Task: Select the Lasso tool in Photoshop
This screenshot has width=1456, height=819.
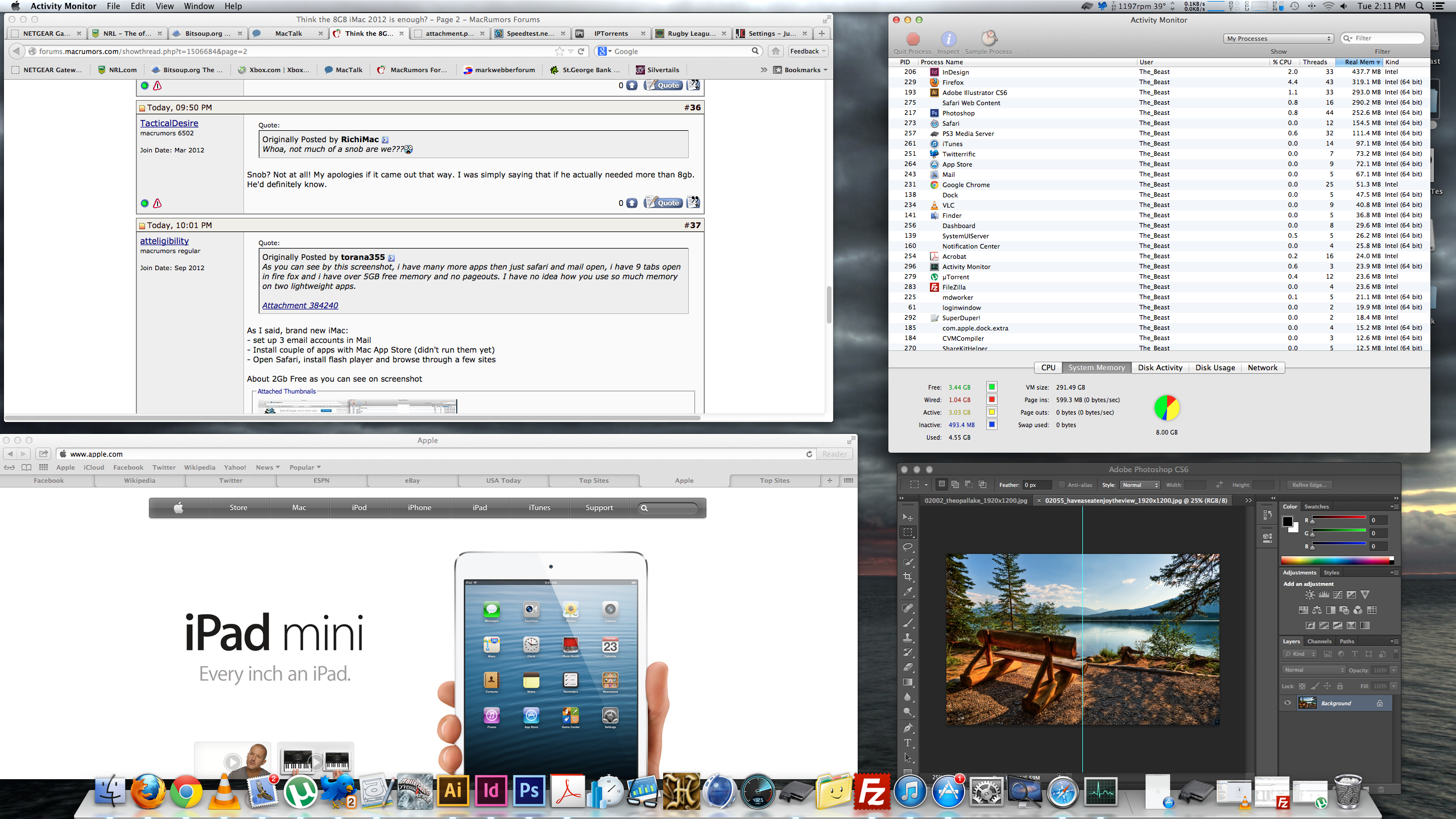Action: click(x=908, y=547)
